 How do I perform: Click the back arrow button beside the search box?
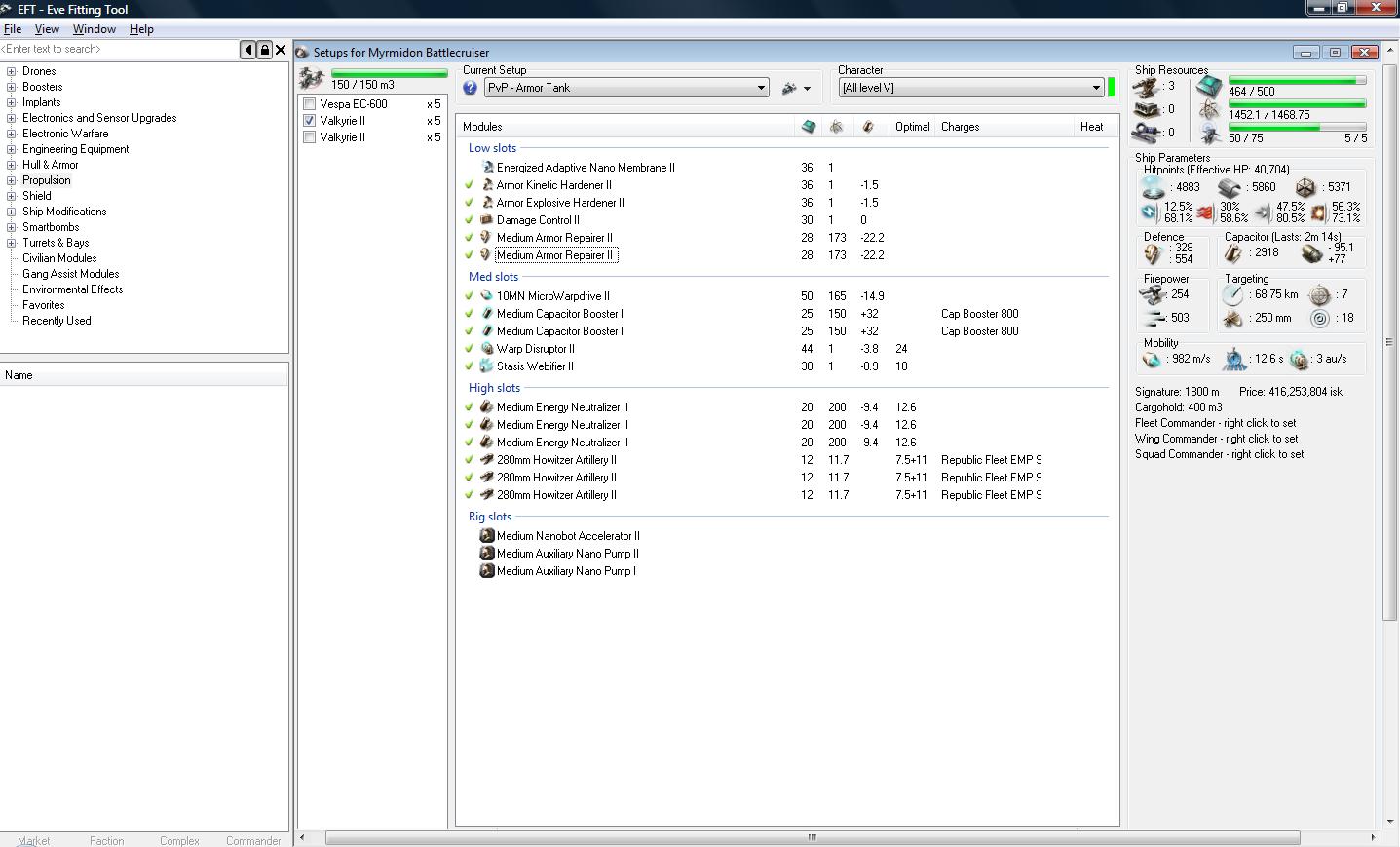248,50
